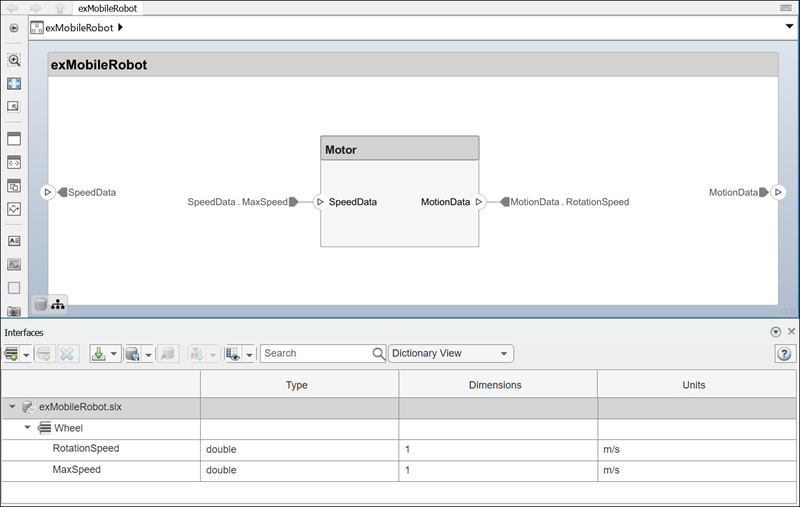Image resolution: width=800 pixels, height=508 pixels.
Task: Click the Type column header
Action: pyautogui.click(x=299, y=385)
